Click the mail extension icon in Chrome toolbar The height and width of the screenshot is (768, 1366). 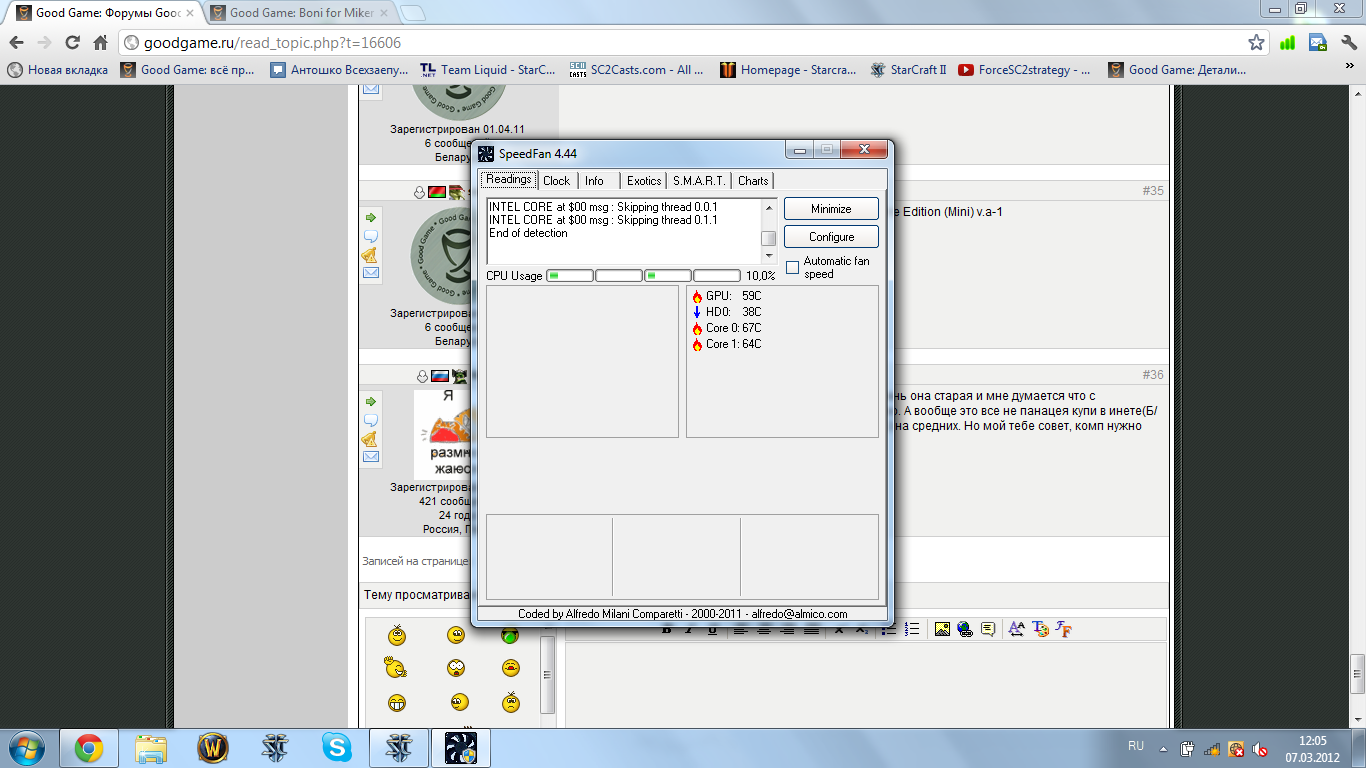click(x=1318, y=43)
